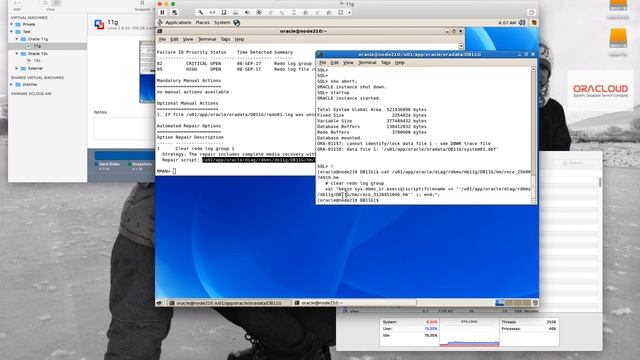Open Edit menu in RMAN terminal window

(174, 39)
